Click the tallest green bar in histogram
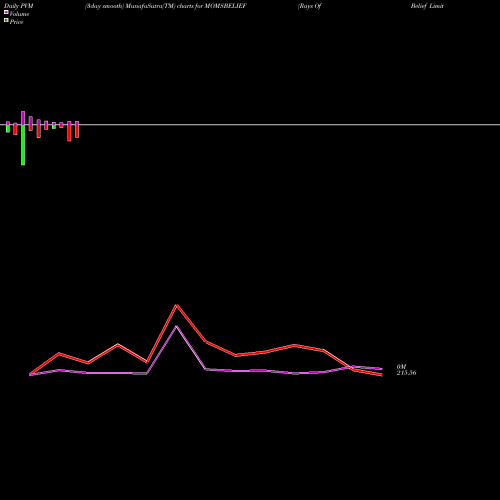The width and height of the screenshot is (500, 500). coord(23,145)
